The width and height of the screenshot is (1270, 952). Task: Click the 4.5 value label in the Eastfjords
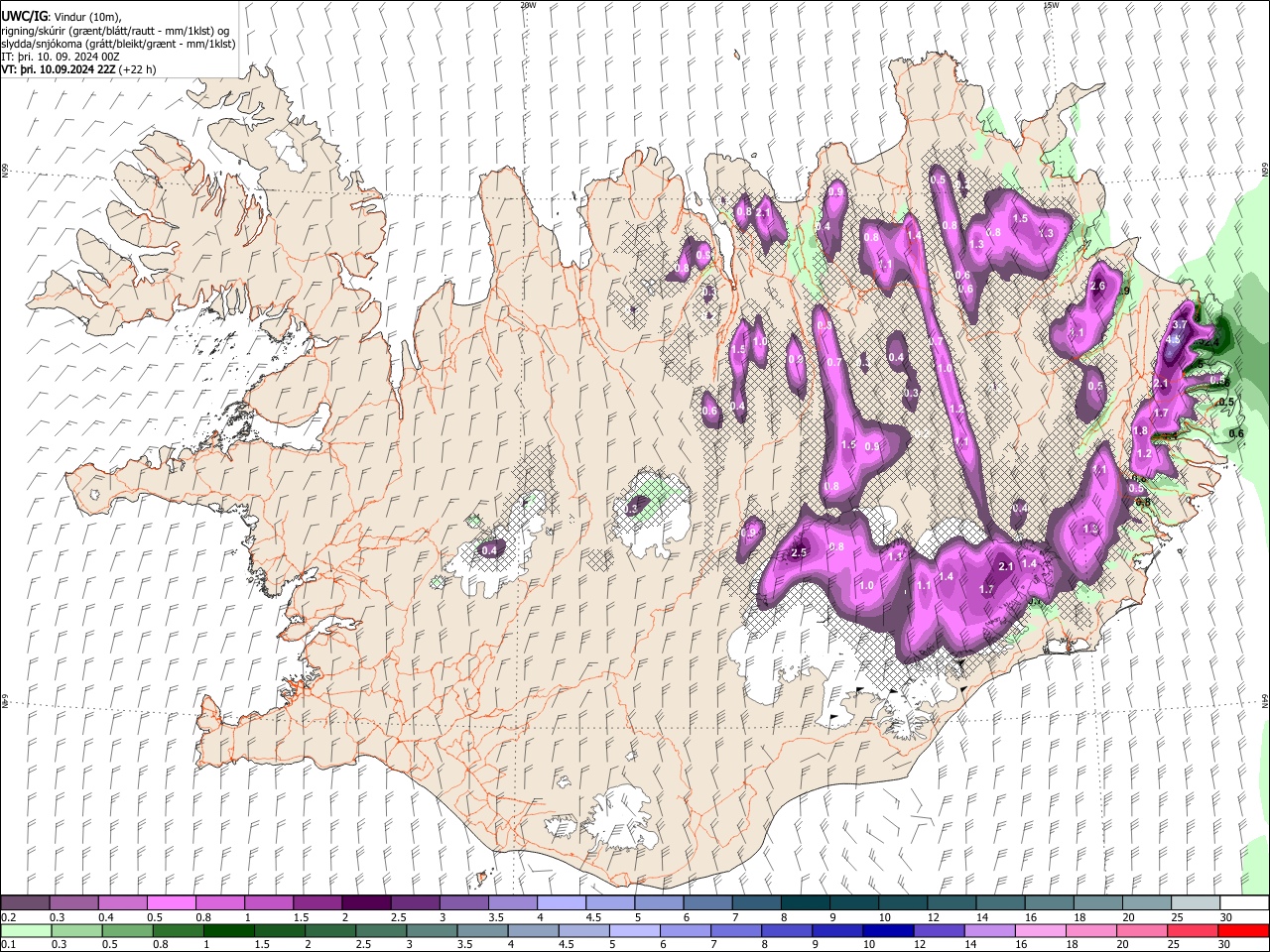coord(1172,339)
